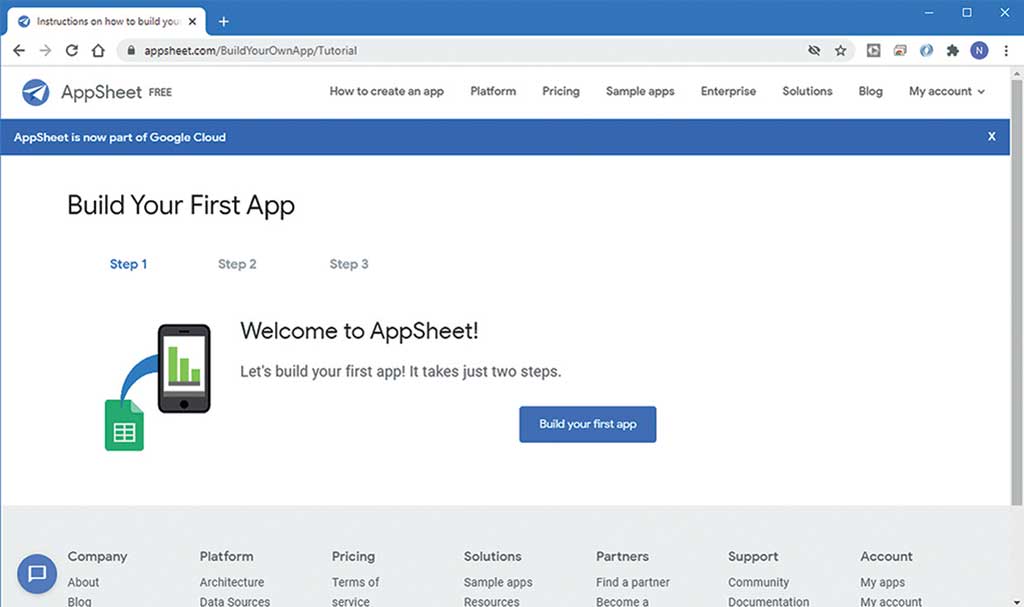This screenshot has height=607, width=1024.
Task: Click the browser back arrow
Action: (19, 50)
